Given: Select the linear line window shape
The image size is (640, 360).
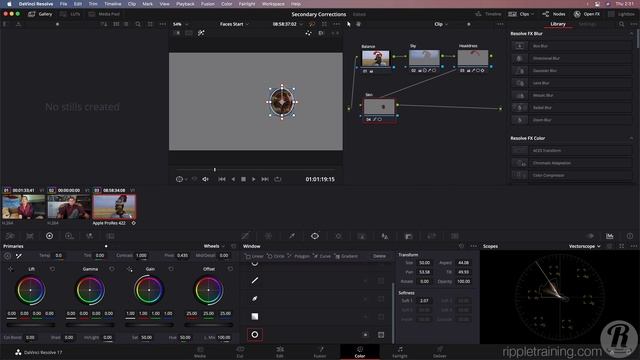Looking at the screenshot, I should click(255, 280).
